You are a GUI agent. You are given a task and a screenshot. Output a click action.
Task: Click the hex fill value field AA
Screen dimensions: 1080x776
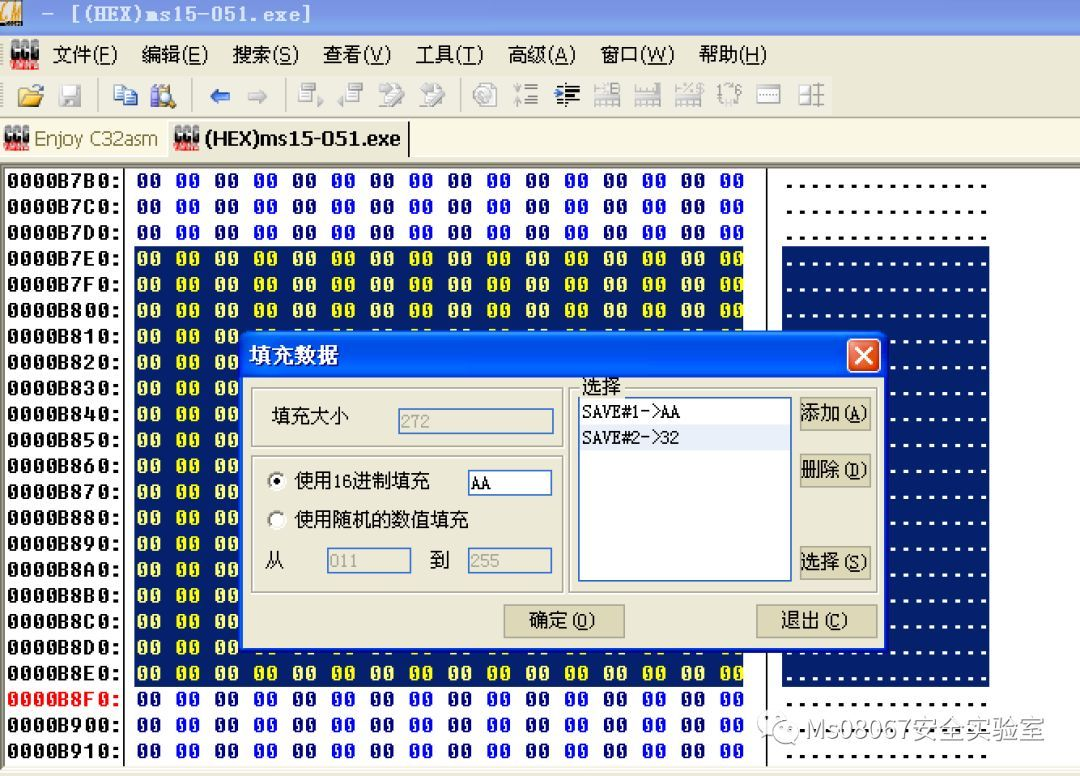(510, 483)
